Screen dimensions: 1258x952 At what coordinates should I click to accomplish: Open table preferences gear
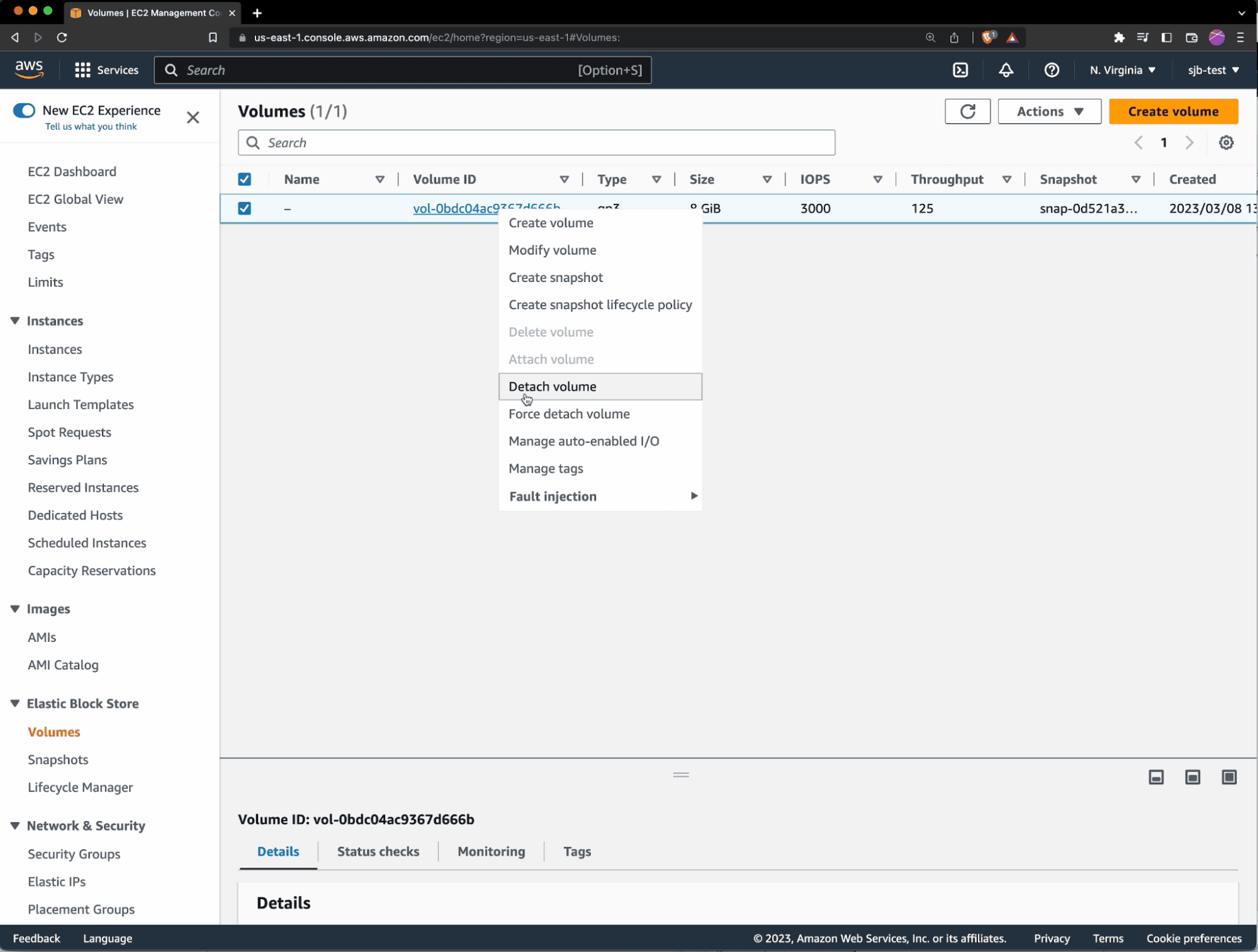(x=1226, y=143)
